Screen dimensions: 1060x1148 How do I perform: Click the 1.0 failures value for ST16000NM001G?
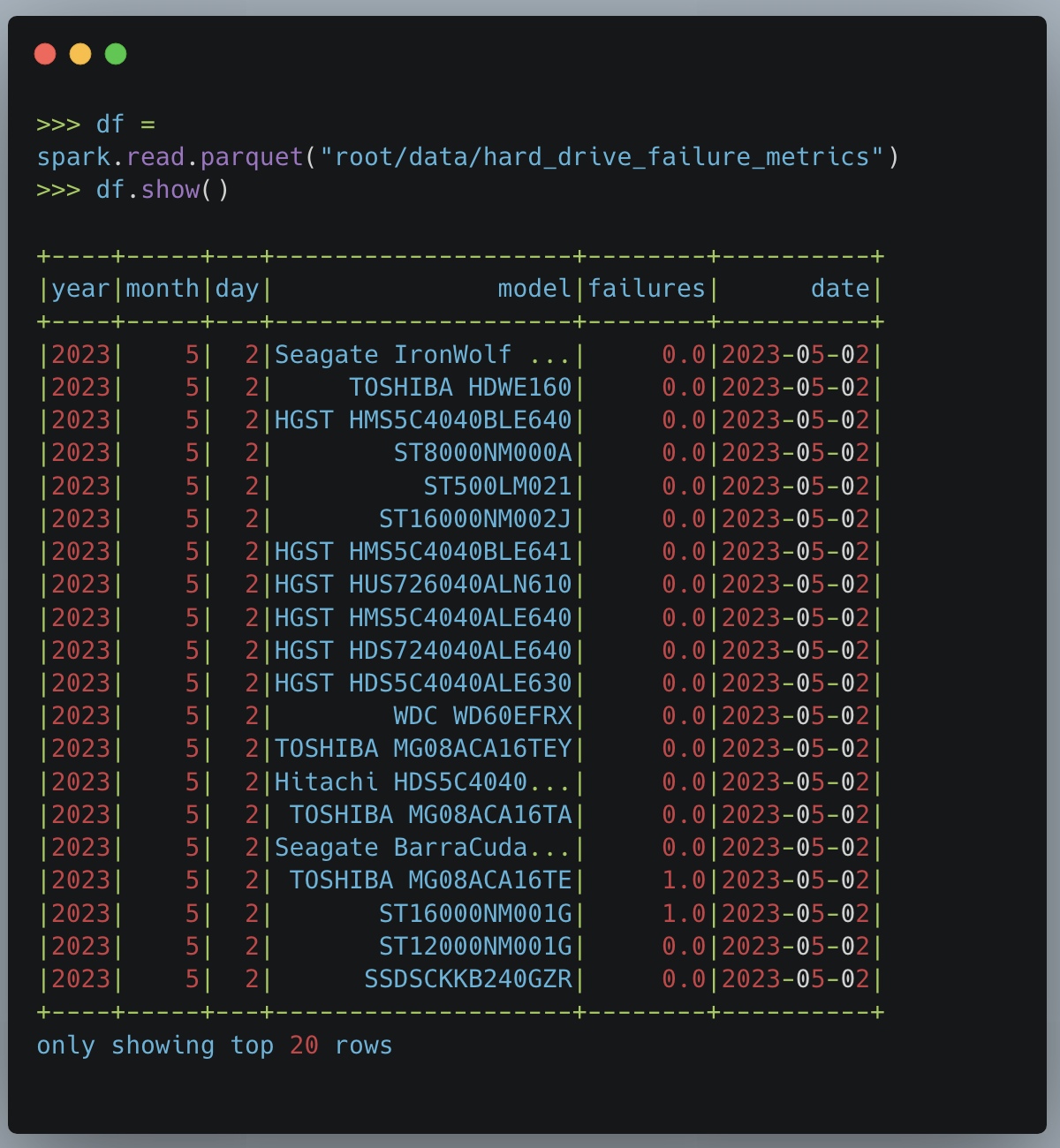pyautogui.click(x=684, y=913)
